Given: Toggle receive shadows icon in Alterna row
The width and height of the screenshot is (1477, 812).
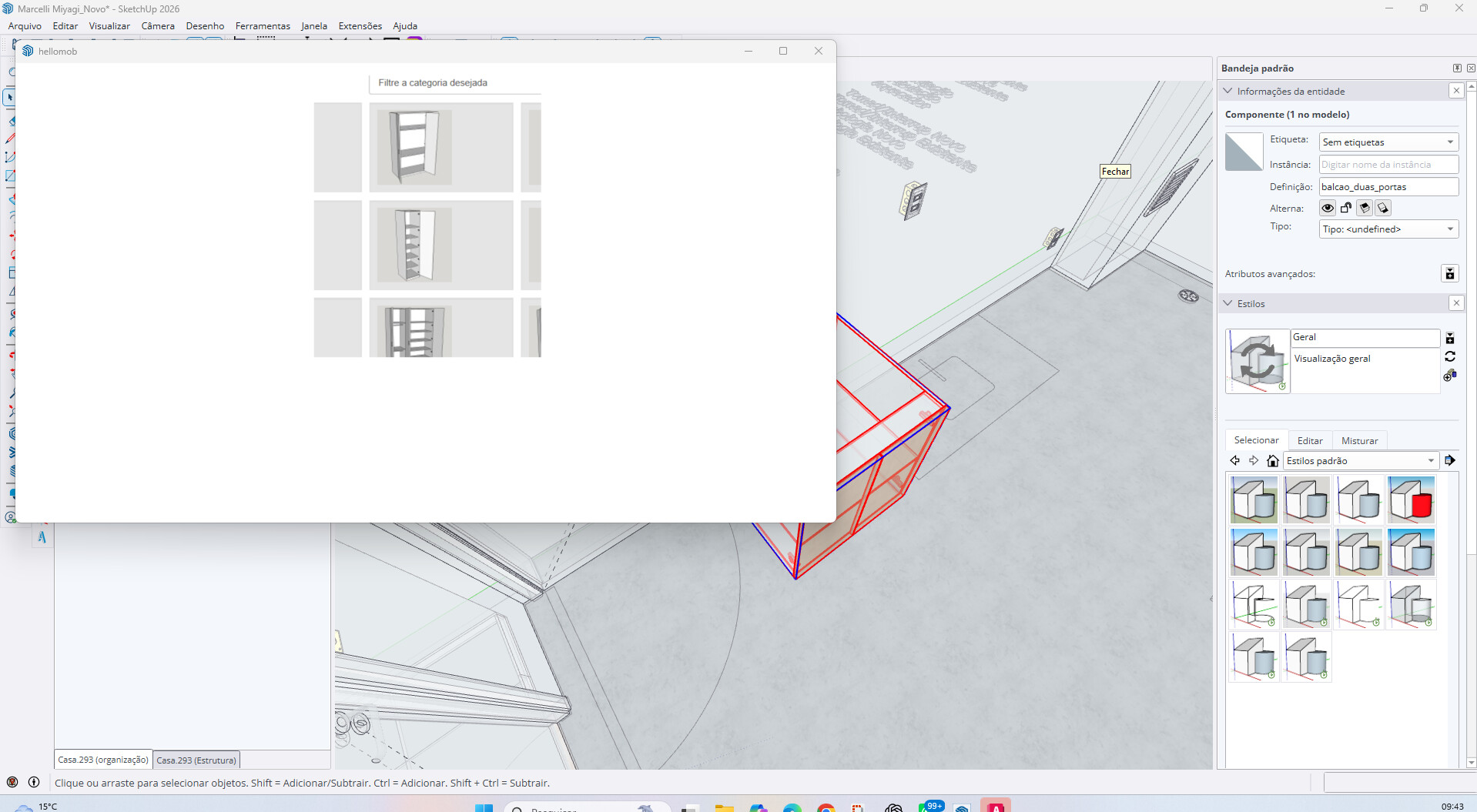Looking at the screenshot, I should [1365, 208].
